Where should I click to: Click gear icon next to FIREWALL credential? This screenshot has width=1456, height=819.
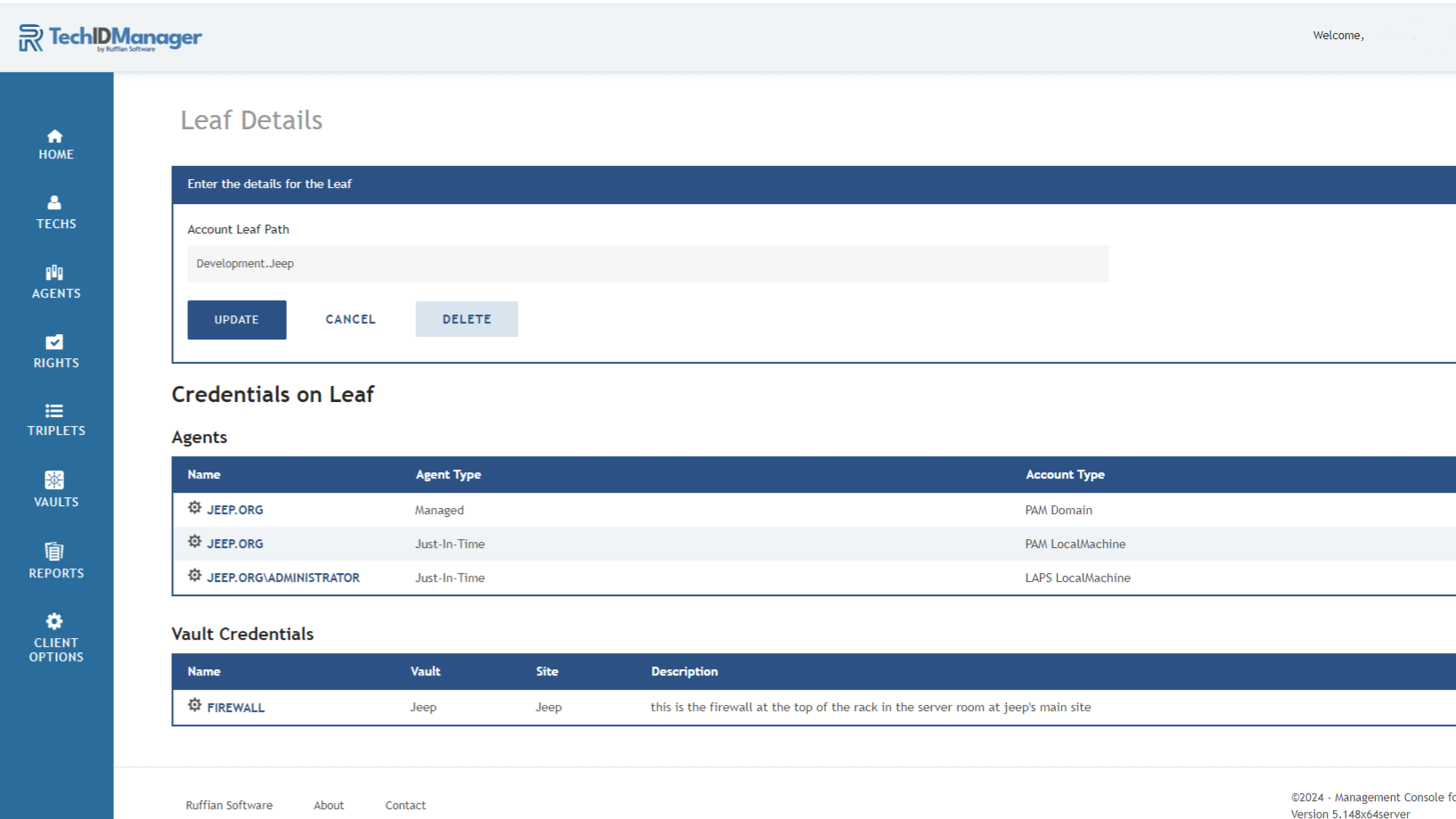pyautogui.click(x=194, y=706)
